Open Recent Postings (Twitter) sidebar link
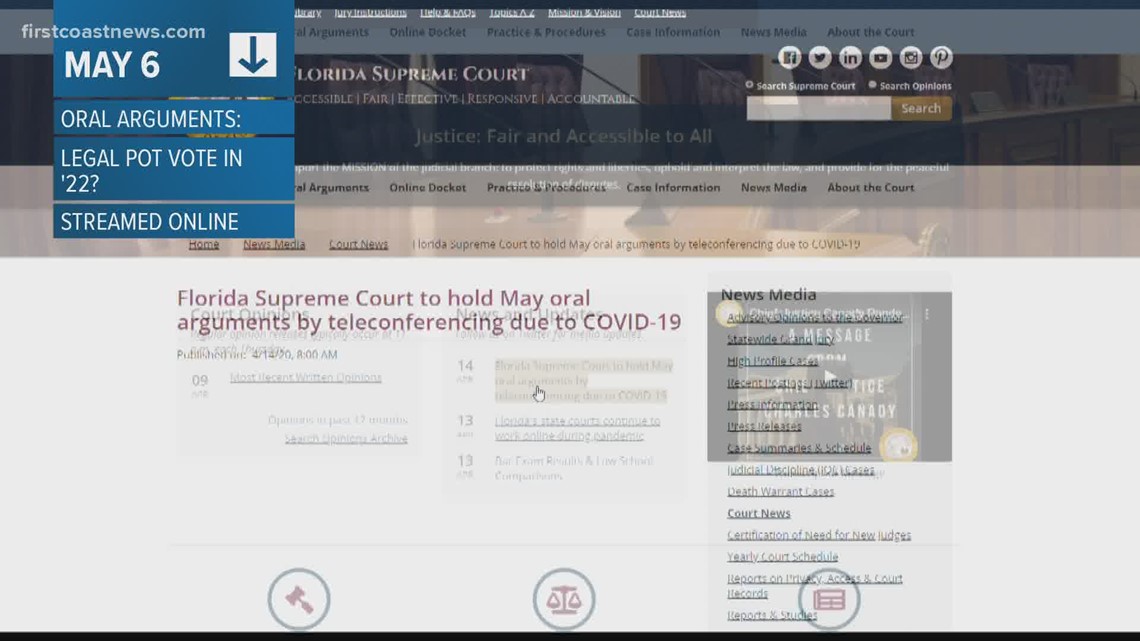 click(x=790, y=382)
